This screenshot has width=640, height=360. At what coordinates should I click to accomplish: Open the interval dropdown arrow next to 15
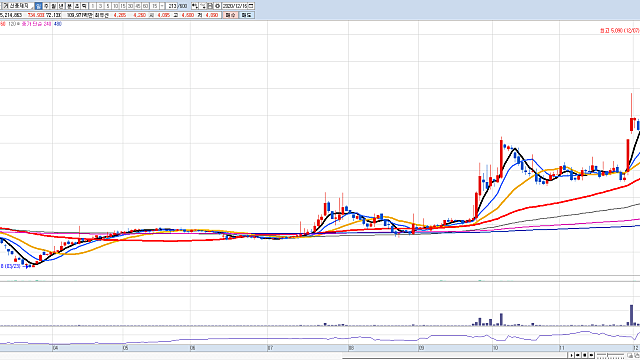[x=162, y=6]
